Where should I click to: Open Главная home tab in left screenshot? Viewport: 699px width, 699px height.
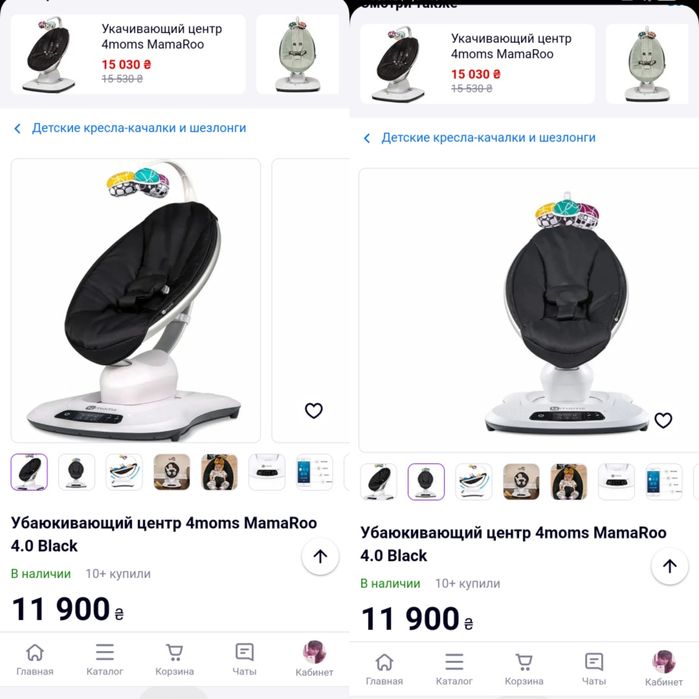[35, 659]
